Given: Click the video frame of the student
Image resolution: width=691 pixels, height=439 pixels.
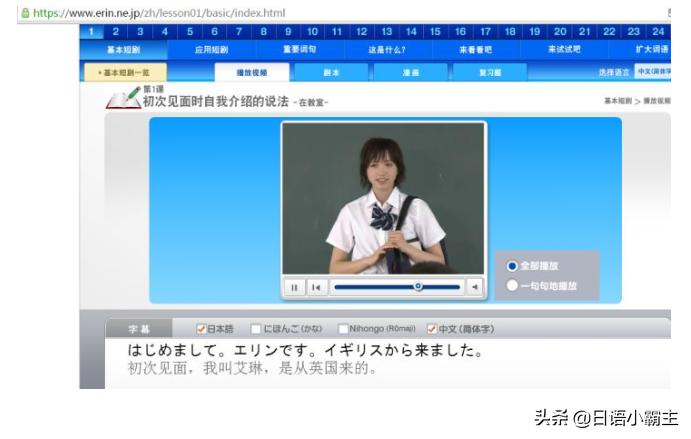Looking at the screenshot, I should (x=383, y=198).
